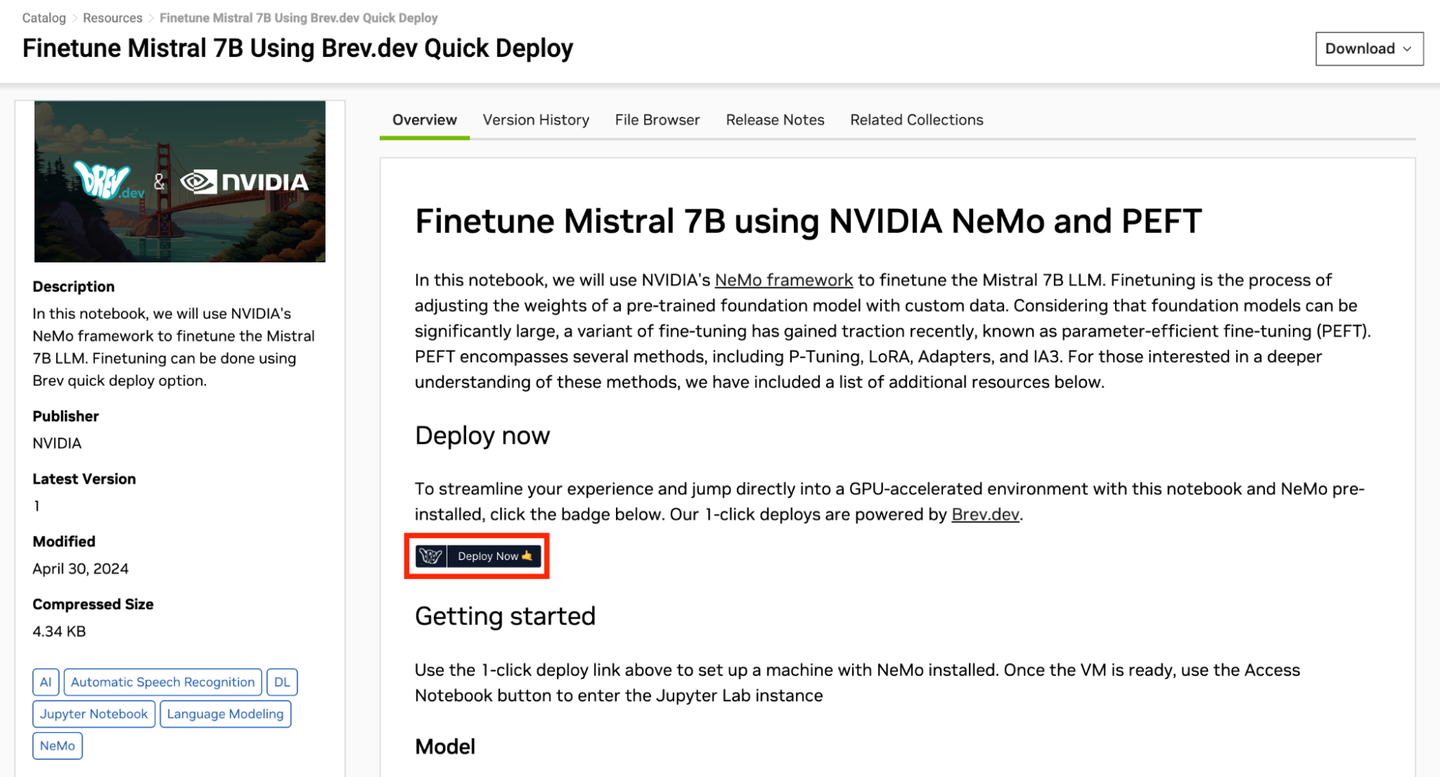Select the NeMo tag label
Image resolution: width=1440 pixels, height=777 pixels.
[x=57, y=745]
